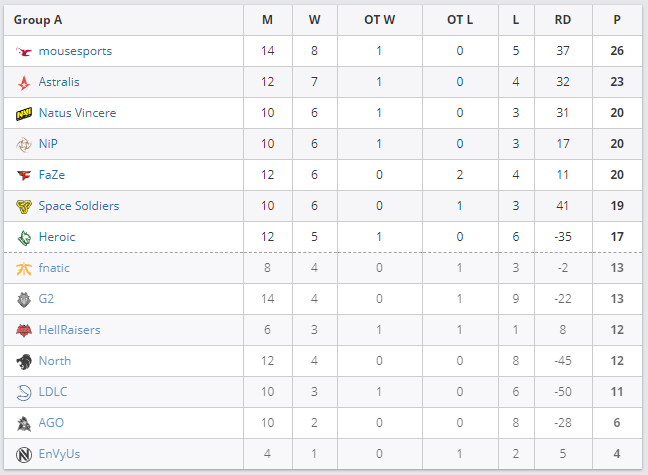Click the HellRaisers logo icon
The width and height of the screenshot is (648, 475).
24,330
